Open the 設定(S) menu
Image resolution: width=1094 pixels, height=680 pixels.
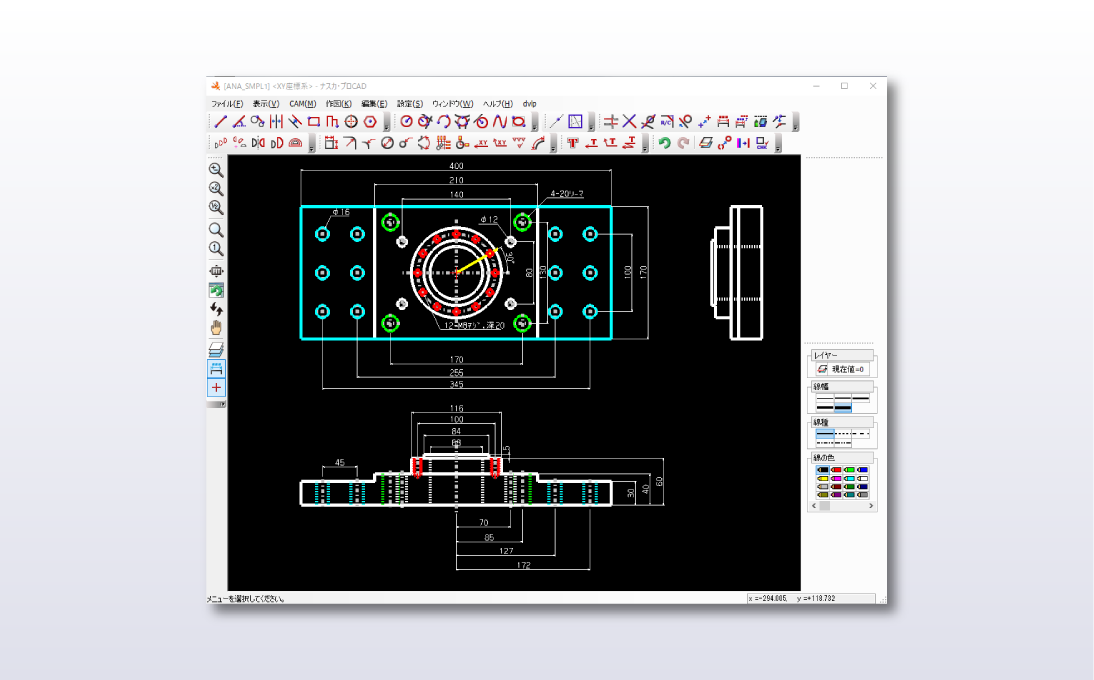point(410,104)
